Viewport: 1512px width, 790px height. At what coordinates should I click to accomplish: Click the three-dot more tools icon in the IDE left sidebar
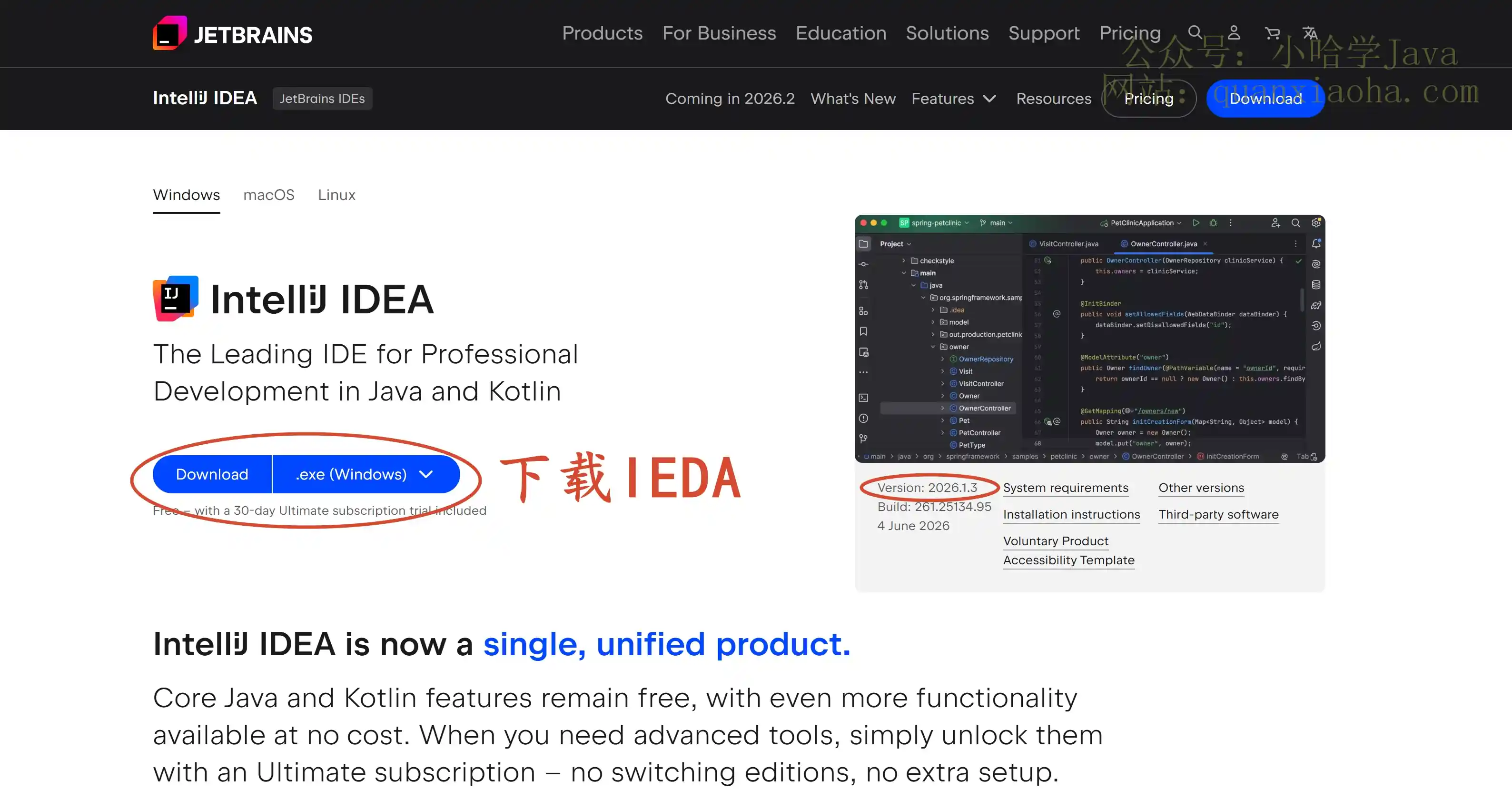(863, 372)
